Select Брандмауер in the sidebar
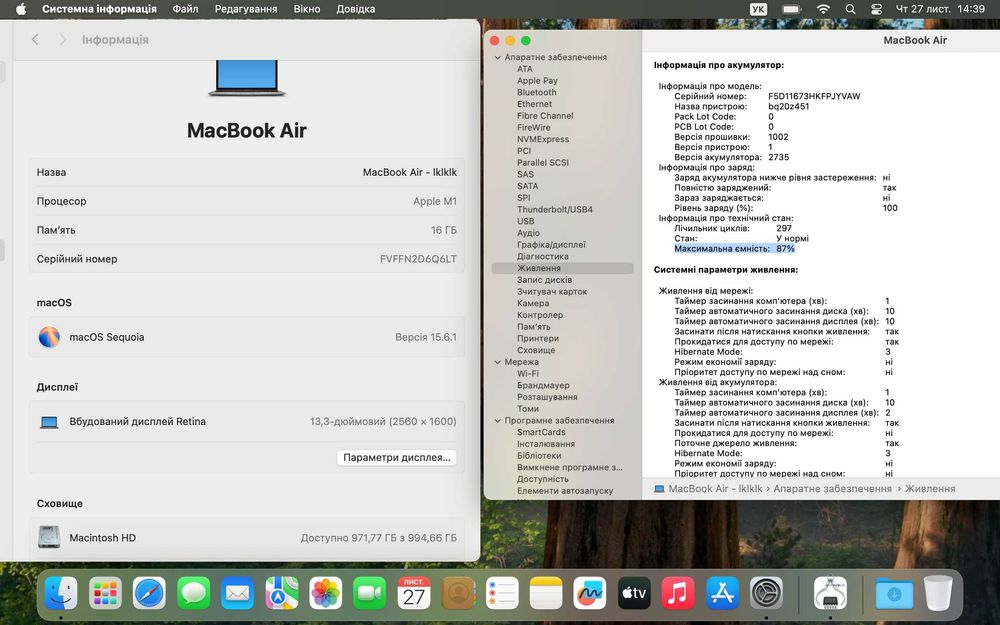 [x=543, y=385]
